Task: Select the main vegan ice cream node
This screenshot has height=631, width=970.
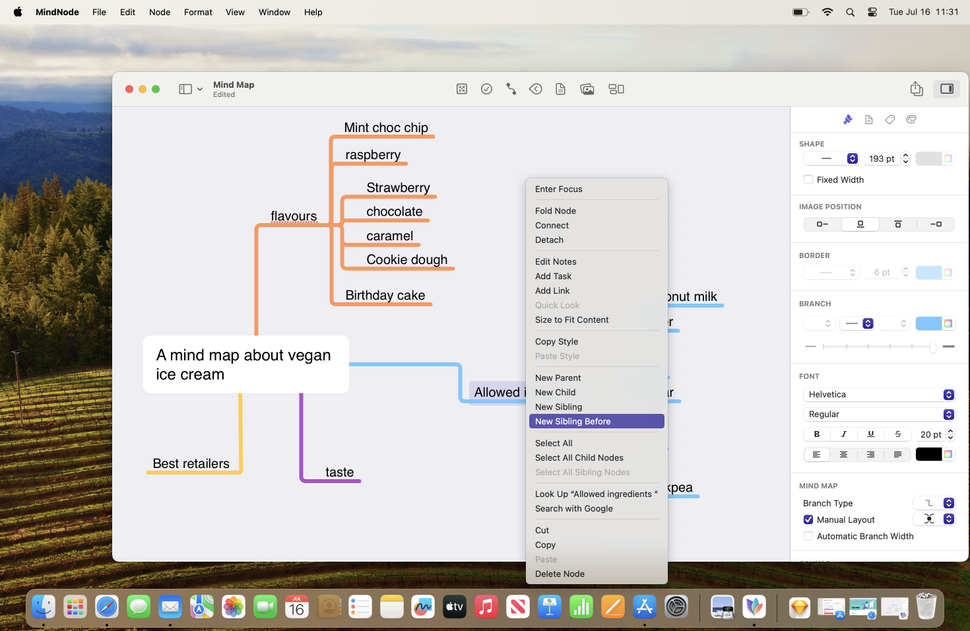Action: [246, 364]
